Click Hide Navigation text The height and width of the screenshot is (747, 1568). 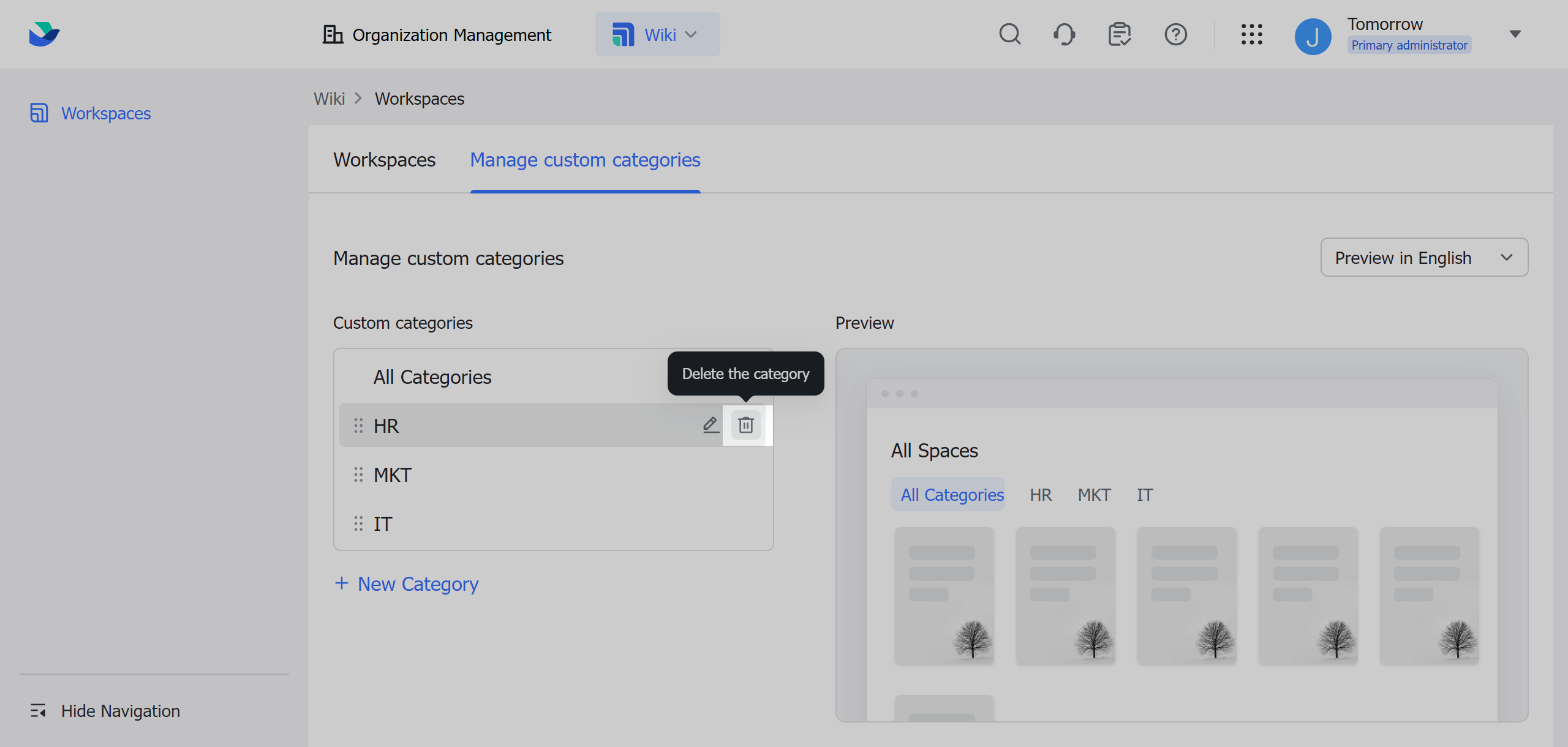point(121,711)
